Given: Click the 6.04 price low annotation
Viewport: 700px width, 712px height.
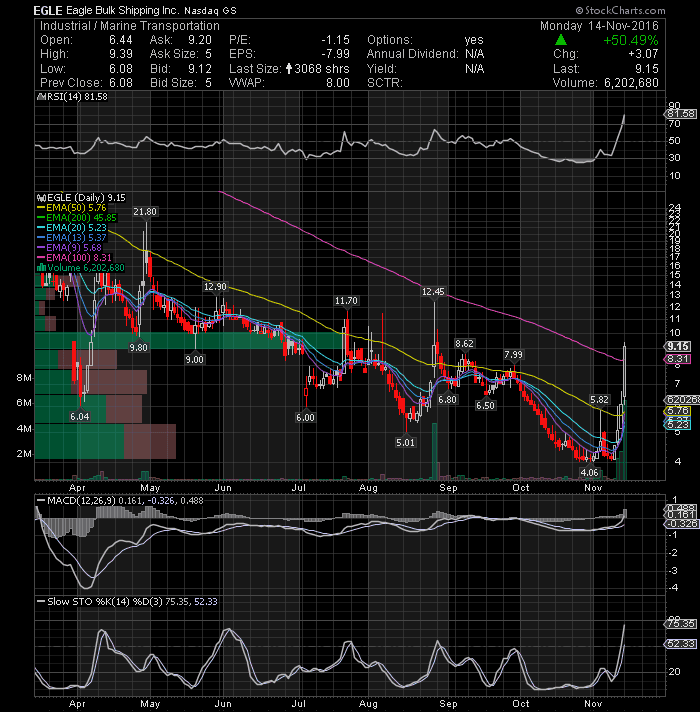Looking at the screenshot, I should (79, 416).
